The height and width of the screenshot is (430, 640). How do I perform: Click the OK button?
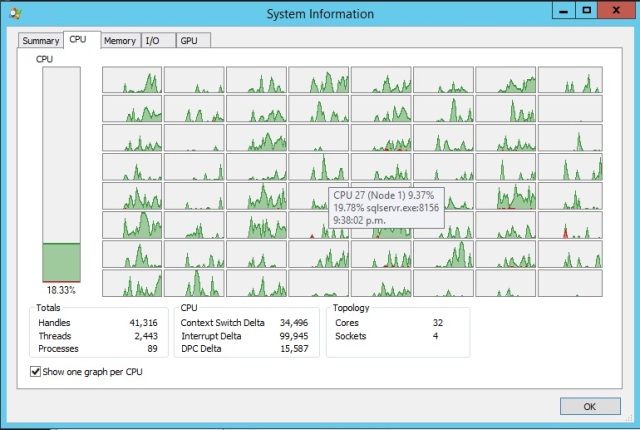point(590,406)
